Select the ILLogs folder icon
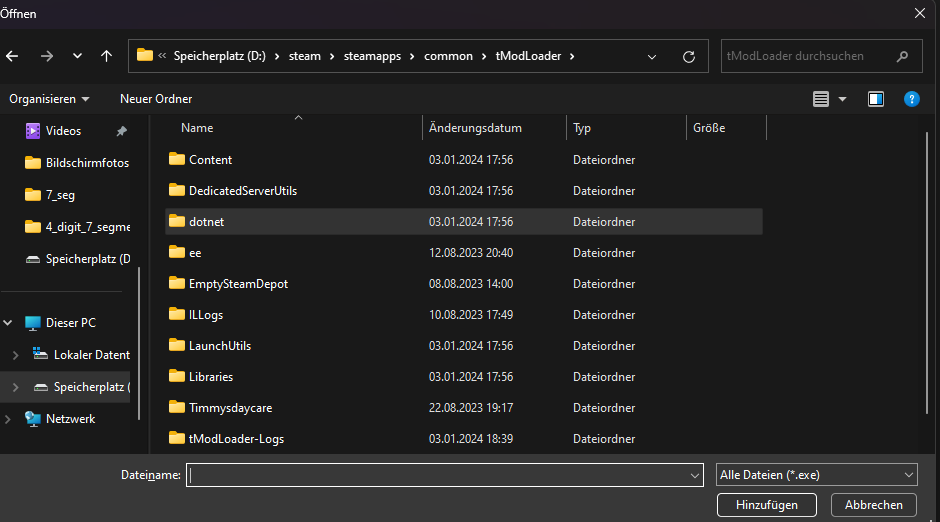The width and height of the screenshot is (940, 522). click(x=176, y=314)
